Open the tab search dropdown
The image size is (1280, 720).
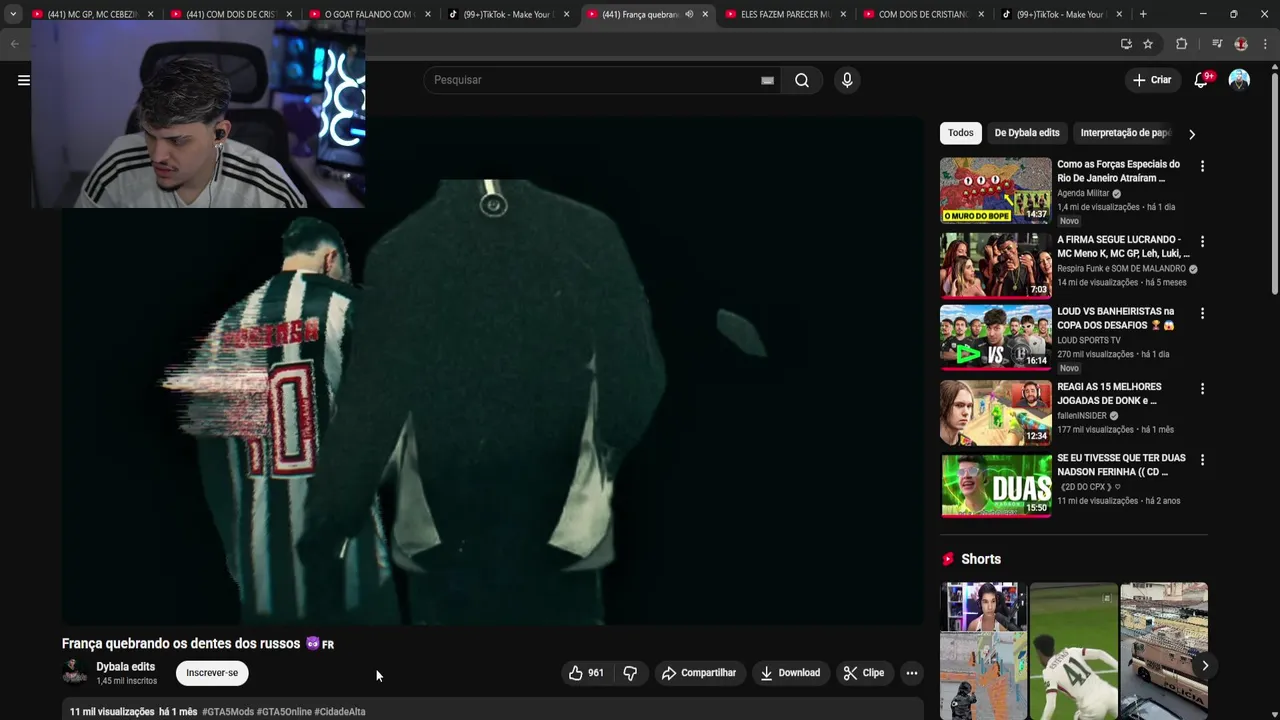click(13, 14)
